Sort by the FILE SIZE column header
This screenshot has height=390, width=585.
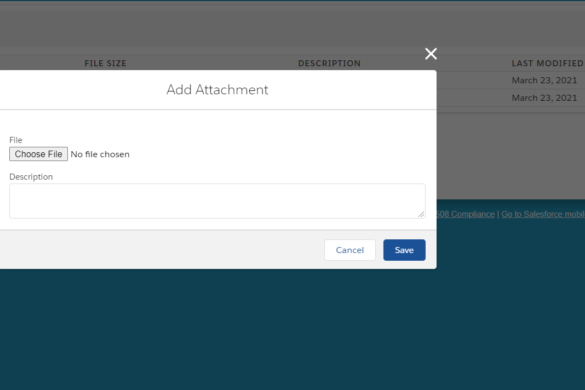(x=105, y=63)
